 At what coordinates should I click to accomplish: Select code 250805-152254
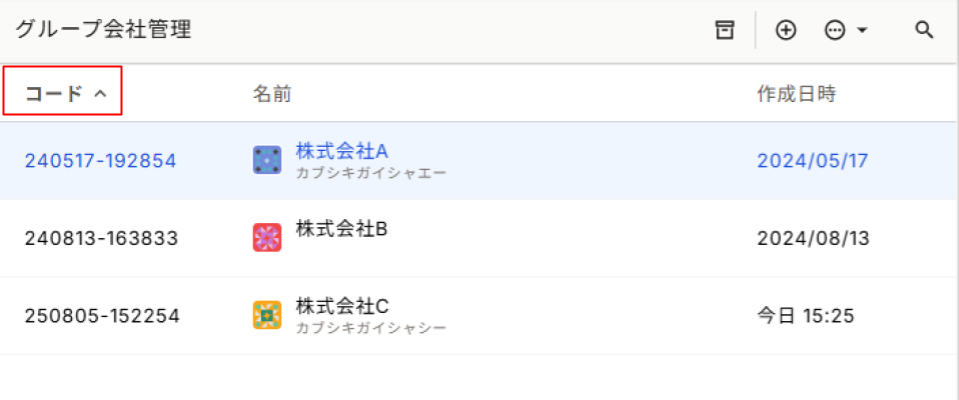pyautogui.click(x=102, y=316)
